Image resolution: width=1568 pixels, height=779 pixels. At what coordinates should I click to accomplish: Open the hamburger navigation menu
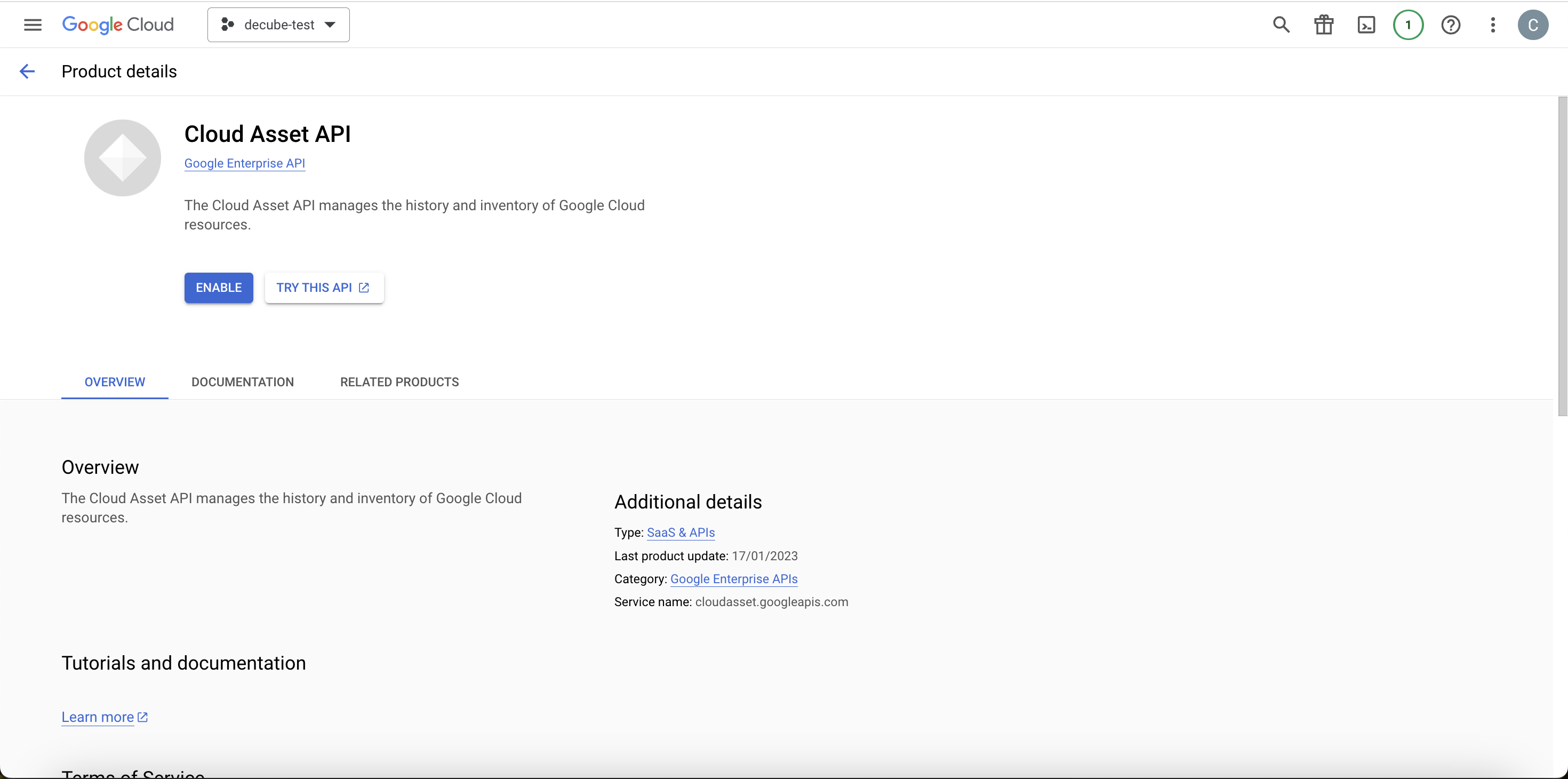32,25
